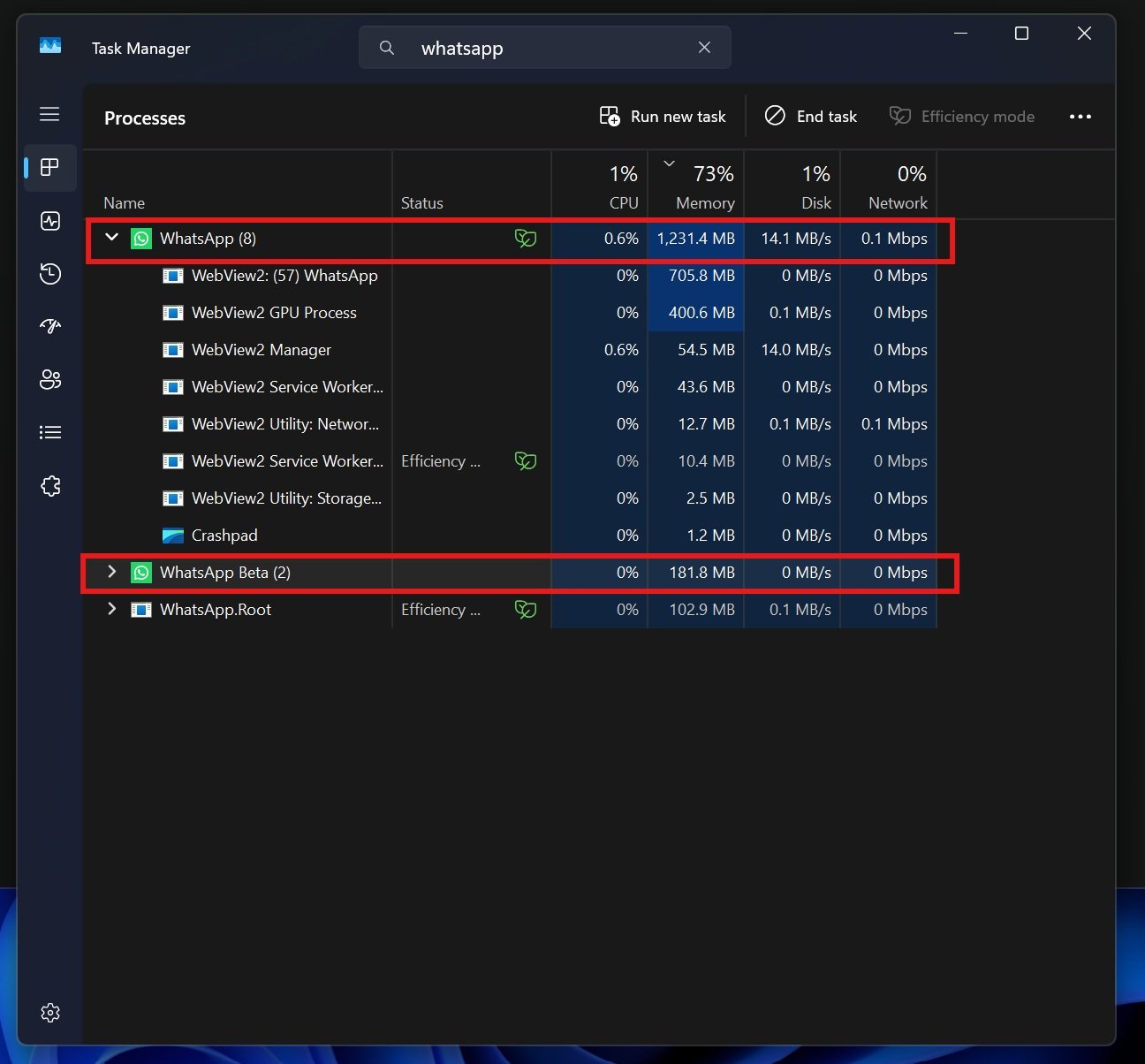The width and height of the screenshot is (1145, 1064).
Task: Expand the WhatsApp Beta process group
Action: [111, 572]
